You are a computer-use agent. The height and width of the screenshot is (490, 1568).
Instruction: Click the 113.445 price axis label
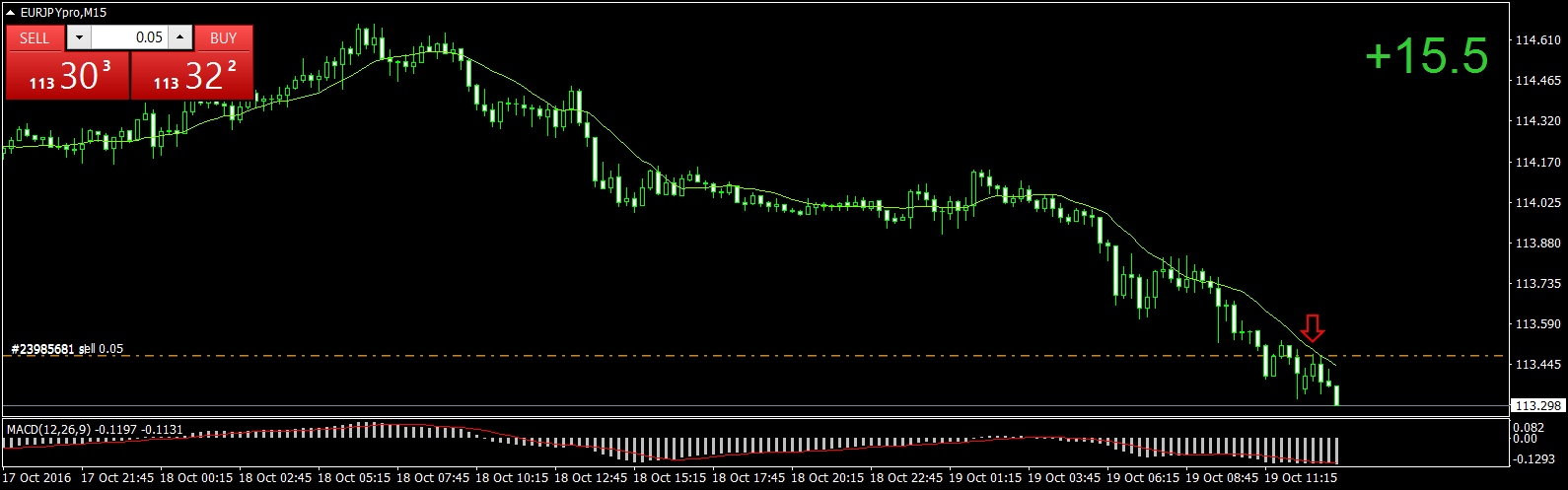pyautogui.click(x=1538, y=365)
